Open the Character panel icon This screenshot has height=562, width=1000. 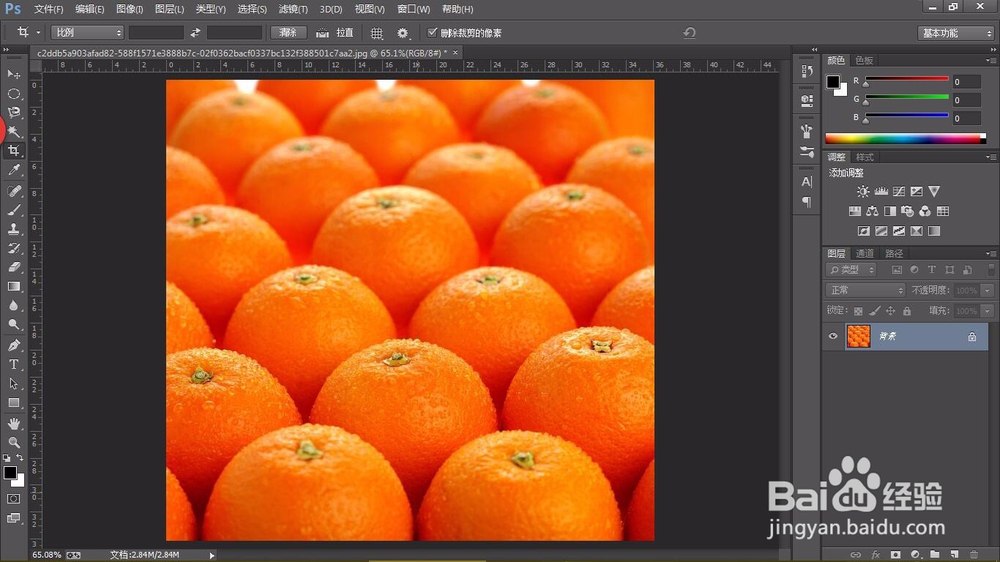807,182
